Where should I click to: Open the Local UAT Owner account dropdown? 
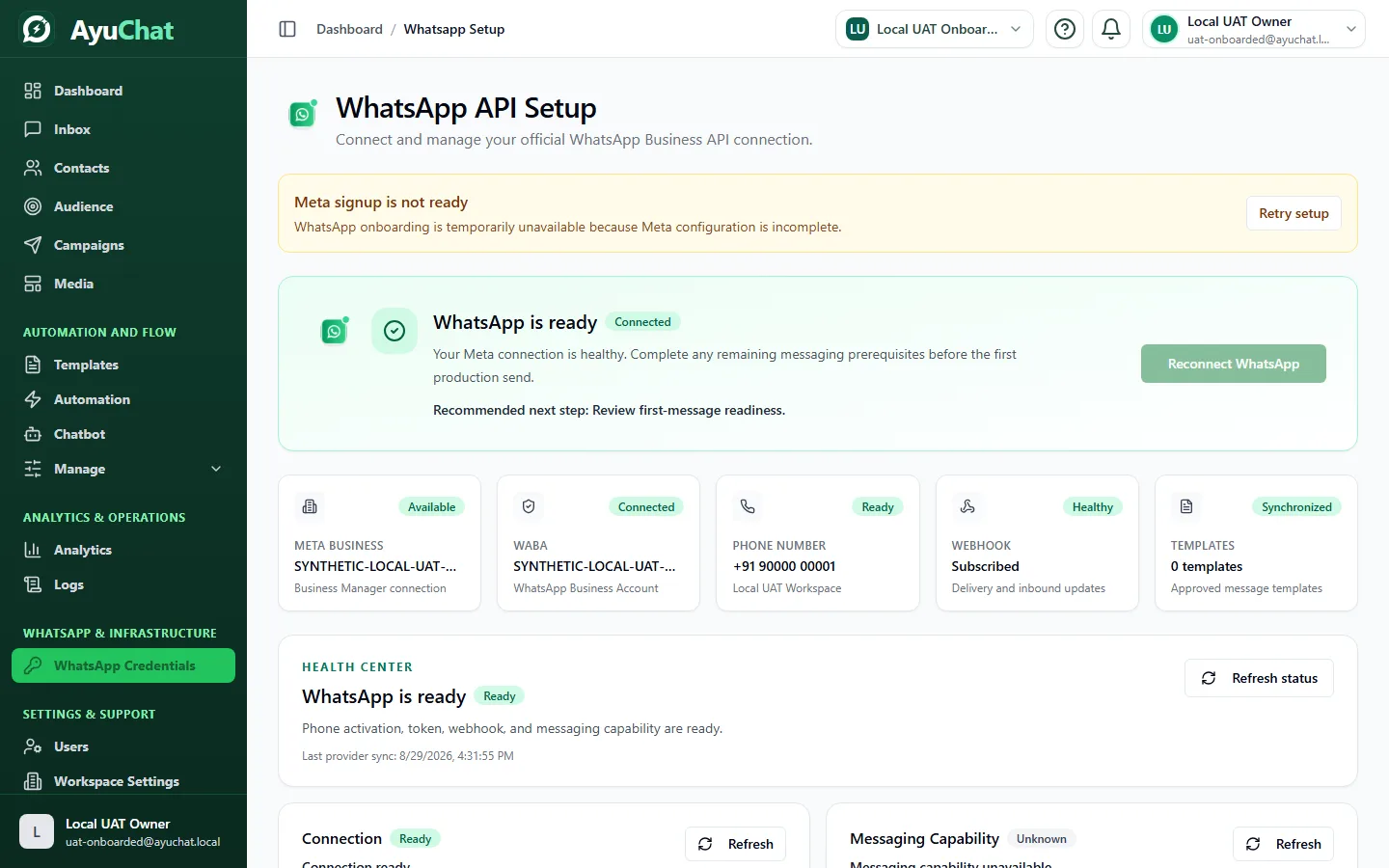pos(1253,29)
